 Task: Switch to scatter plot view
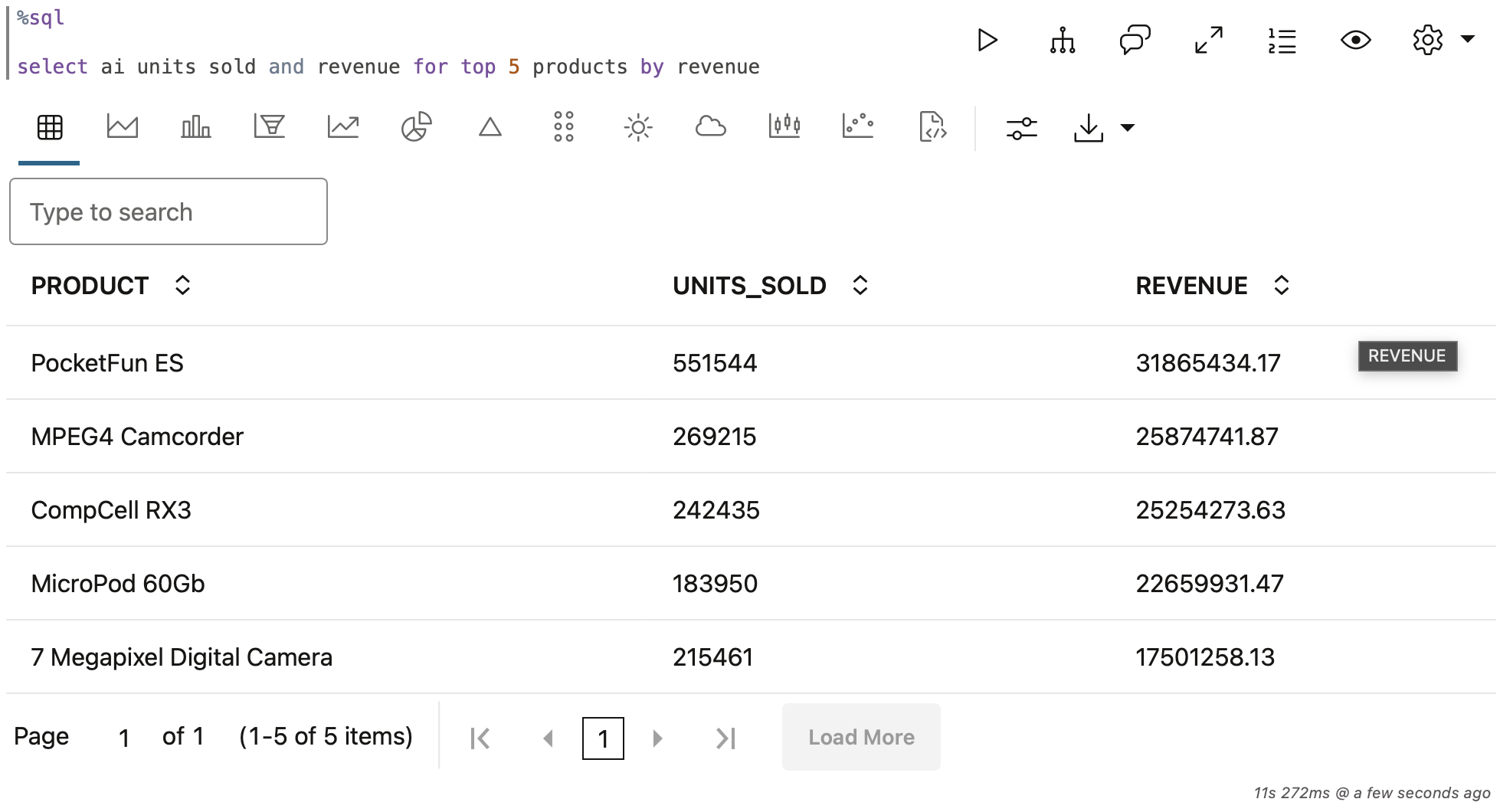[x=858, y=126]
